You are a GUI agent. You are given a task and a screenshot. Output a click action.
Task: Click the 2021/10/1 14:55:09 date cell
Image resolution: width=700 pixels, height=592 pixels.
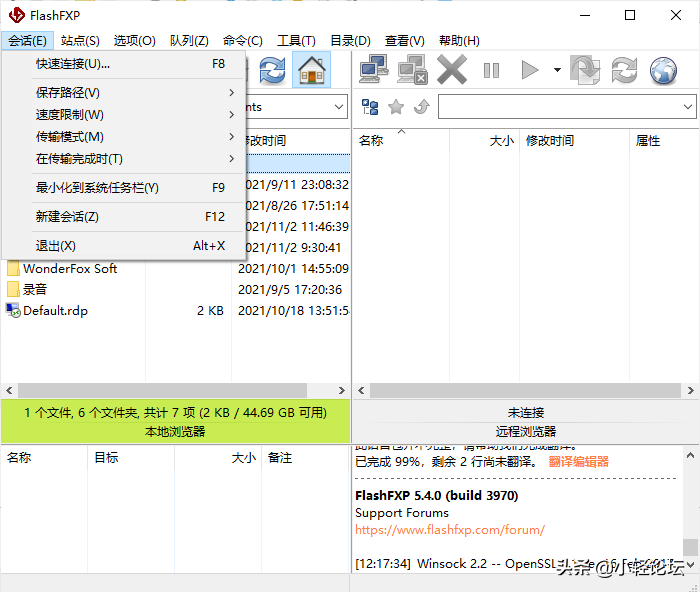pos(293,268)
